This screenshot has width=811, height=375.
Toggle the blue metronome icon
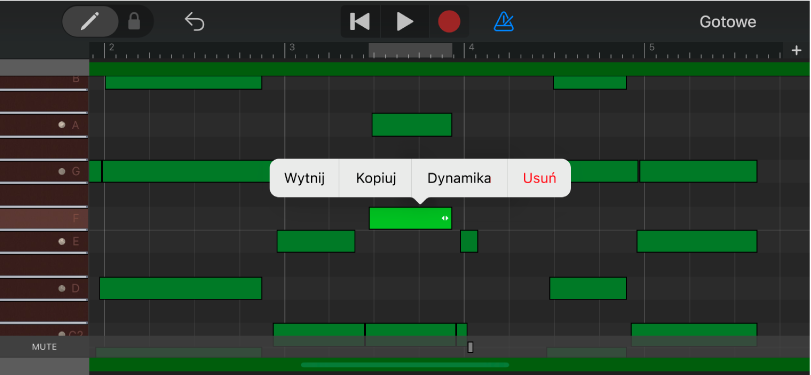[504, 22]
